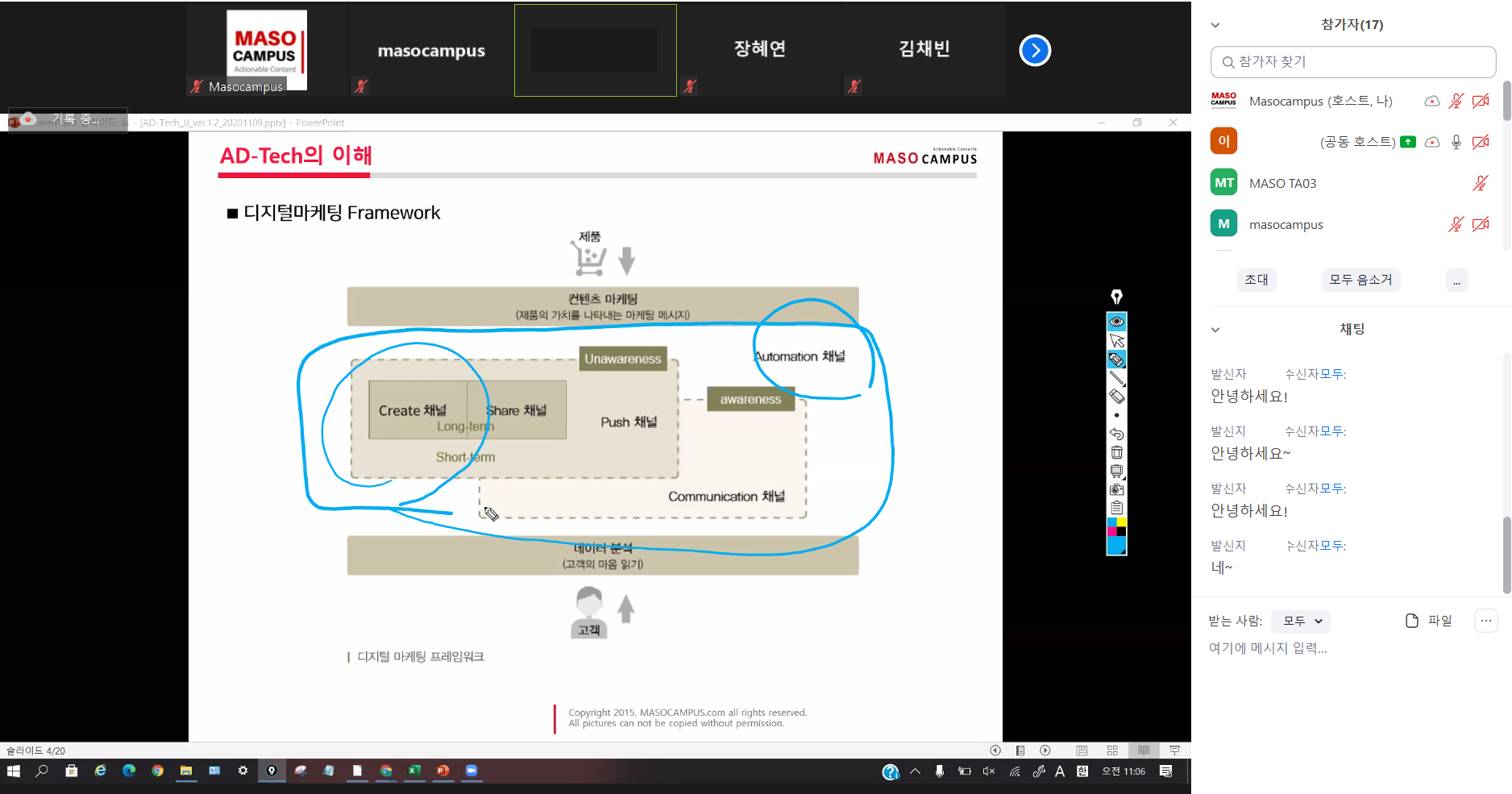Image resolution: width=1512 pixels, height=794 pixels.
Task: Click the trash icon to clear annotations
Action: 1116,452
